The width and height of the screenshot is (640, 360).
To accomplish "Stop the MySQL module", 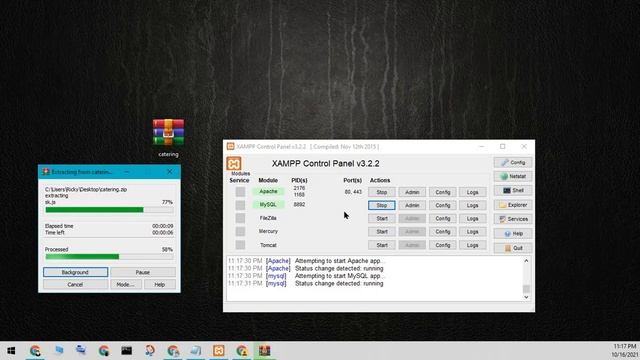I will click(x=382, y=205).
